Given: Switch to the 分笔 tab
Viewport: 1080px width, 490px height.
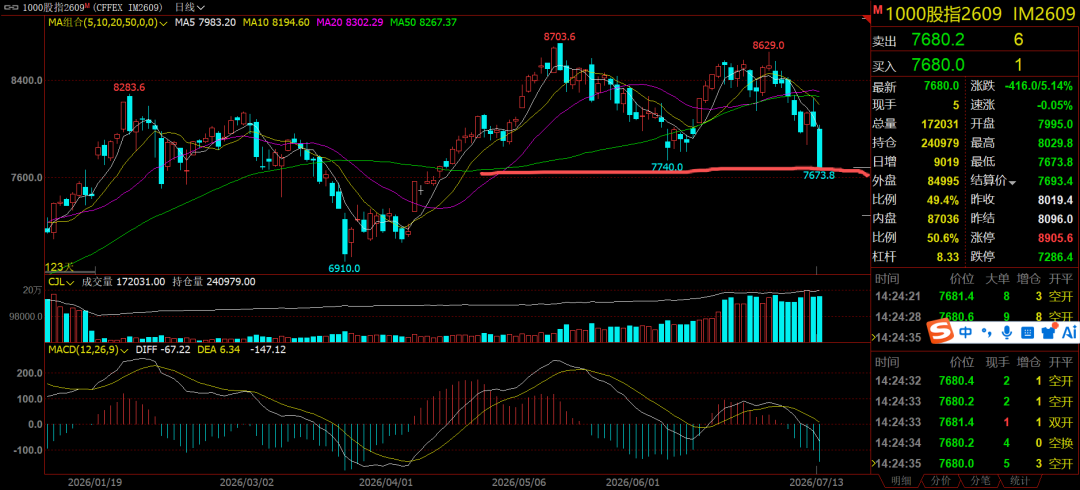Looking at the screenshot, I should pyautogui.click(x=980, y=481).
